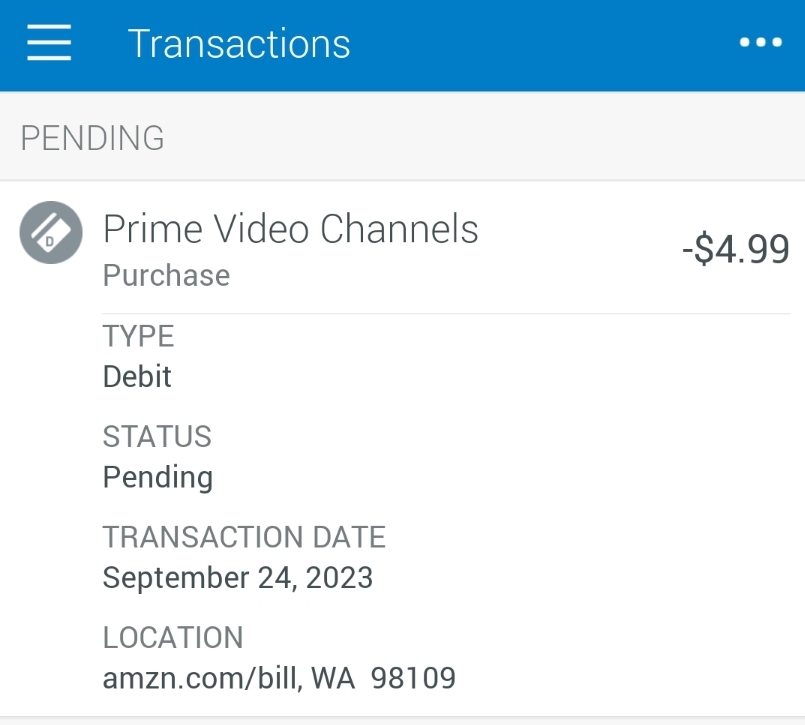Select the Debit type value
The image size is (805, 725).
136,377
